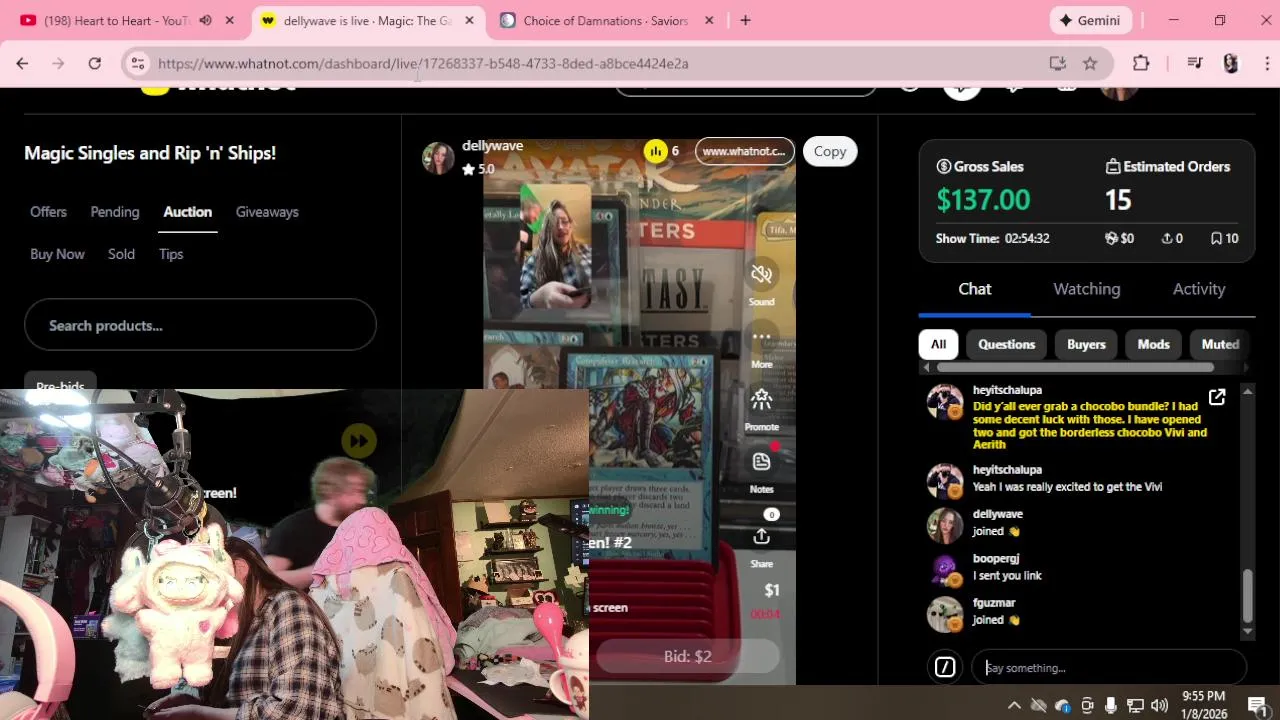Click the Bid: $2 button
The width and height of the screenshot is (1280, 720).
click(x=687, y=656)
